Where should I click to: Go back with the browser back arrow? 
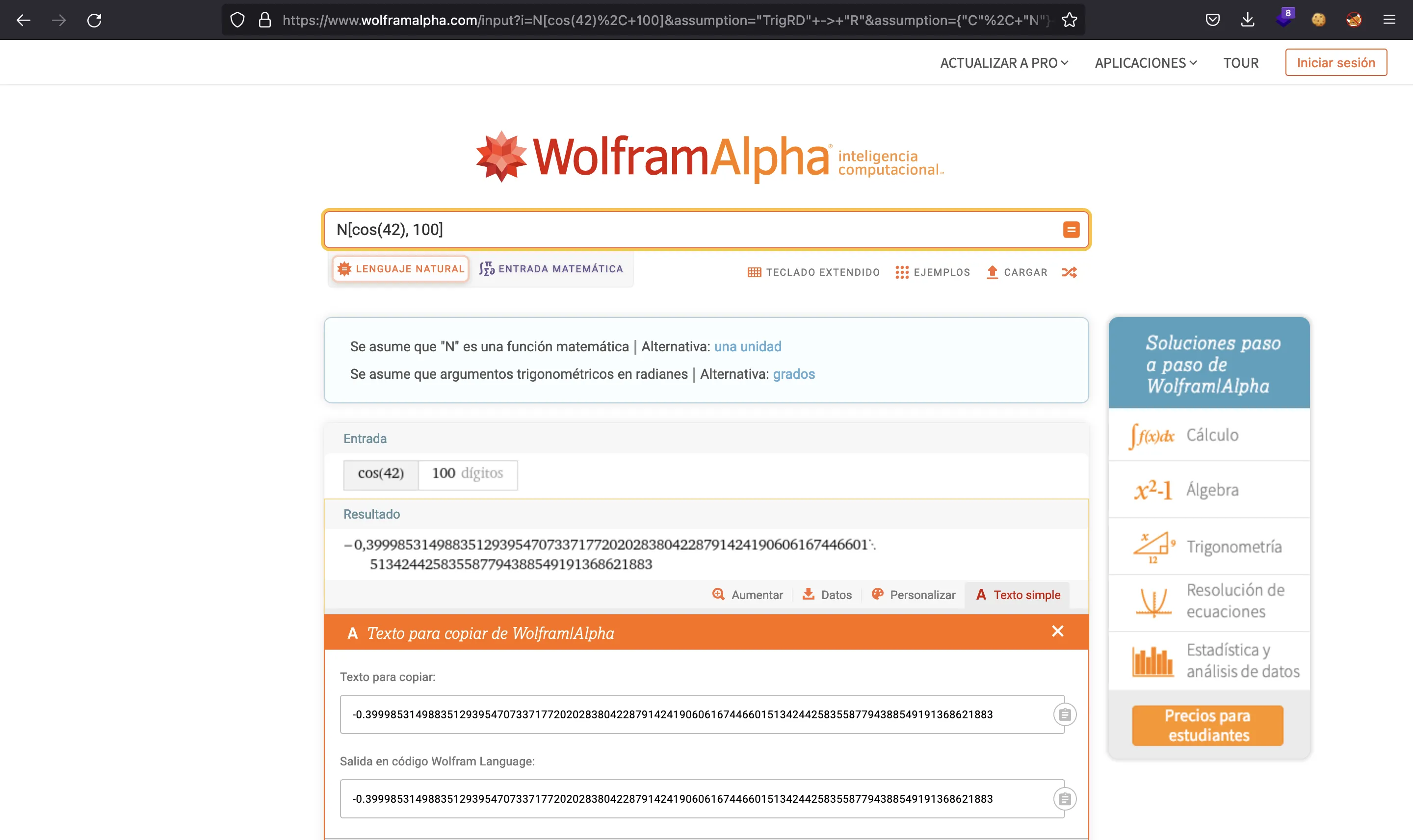[x=23, y=21]
